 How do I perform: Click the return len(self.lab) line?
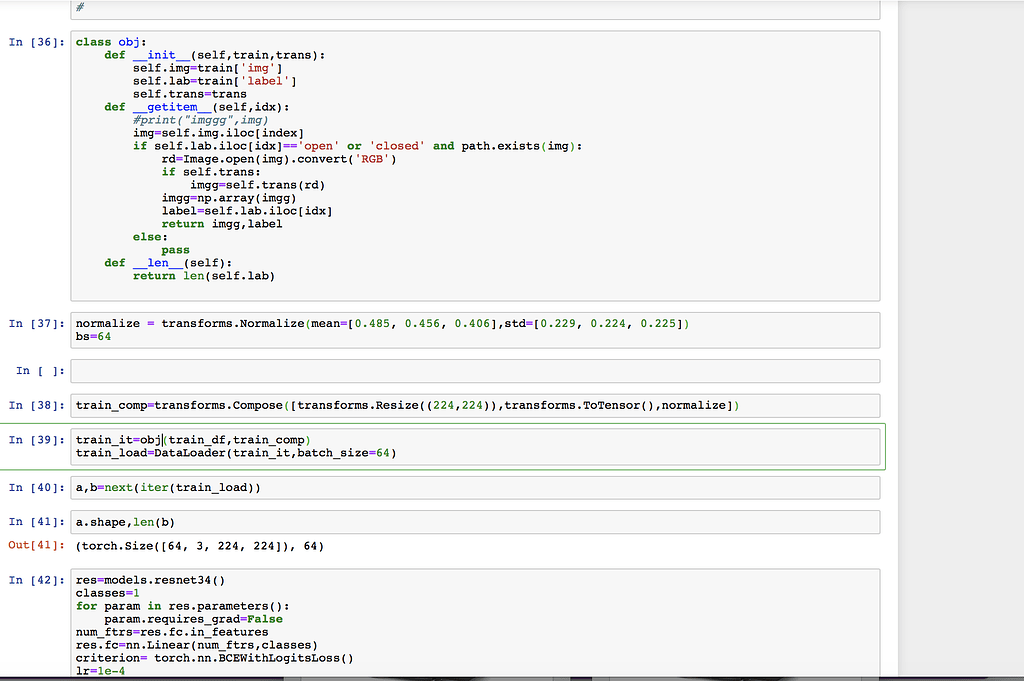pos(203,275)
